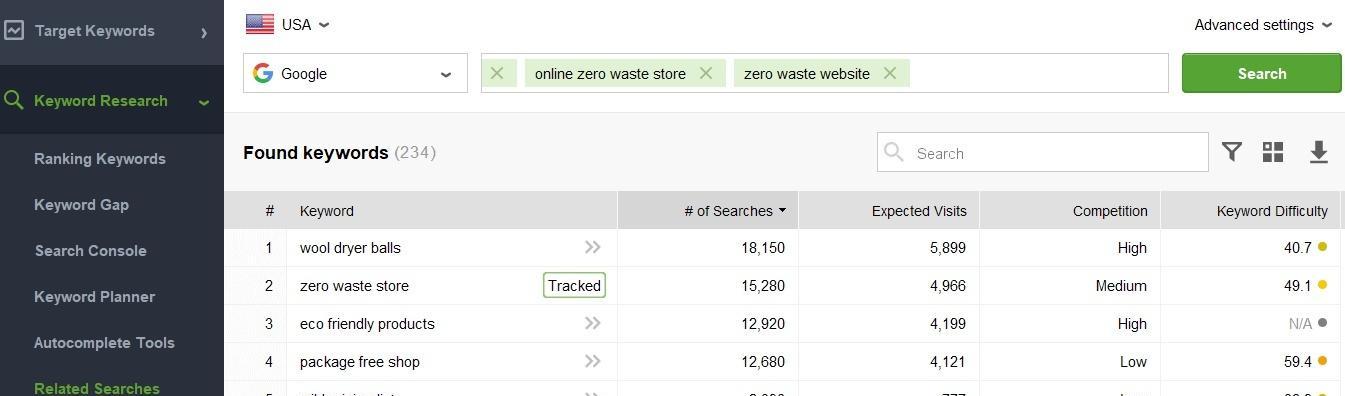Open Ranking Keywords in the sidebar
The height and width of the screenshot is (396, 1345).
(x=100, y=159)
